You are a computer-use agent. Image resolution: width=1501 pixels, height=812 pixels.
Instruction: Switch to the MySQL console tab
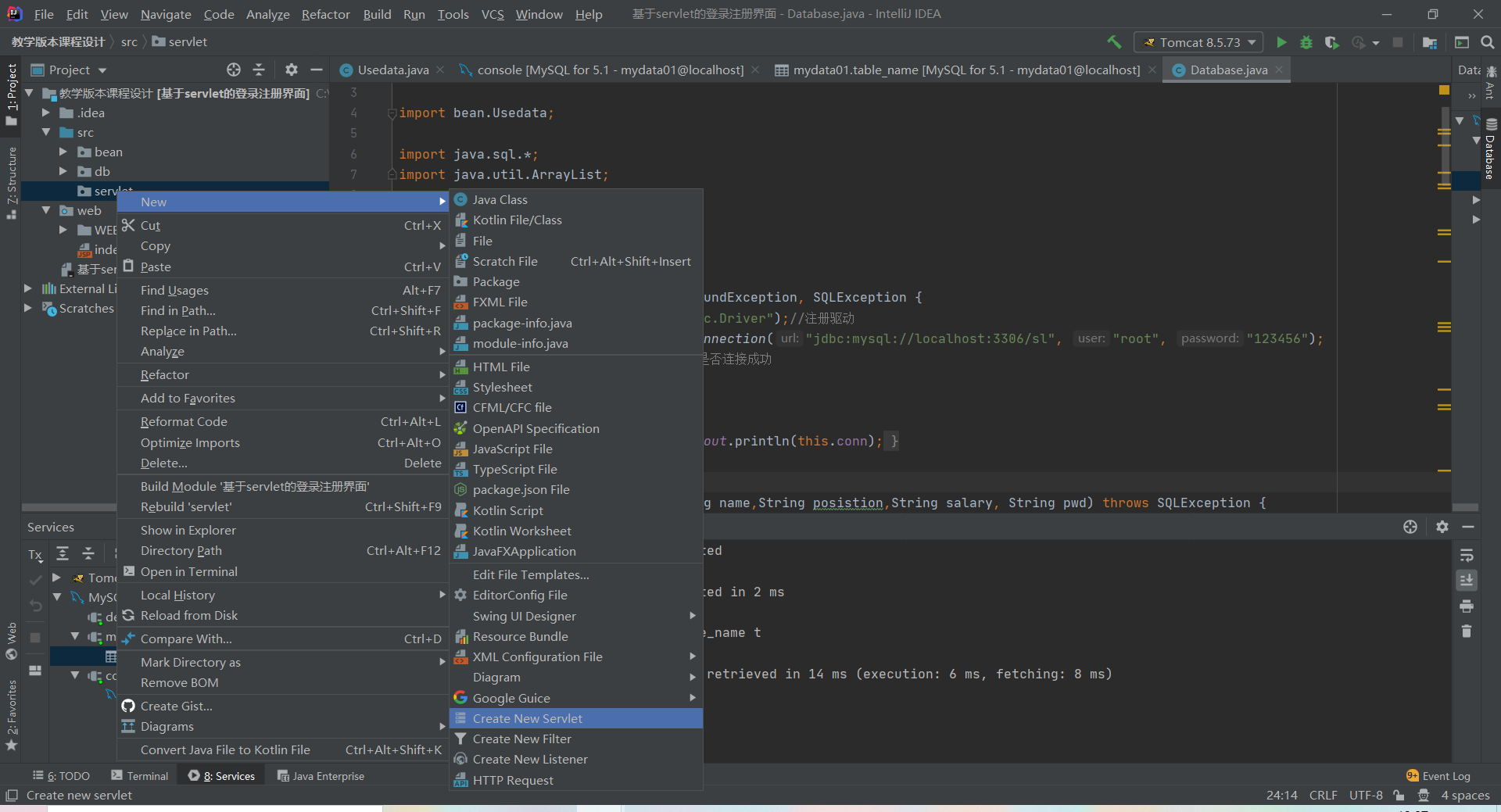610,70
